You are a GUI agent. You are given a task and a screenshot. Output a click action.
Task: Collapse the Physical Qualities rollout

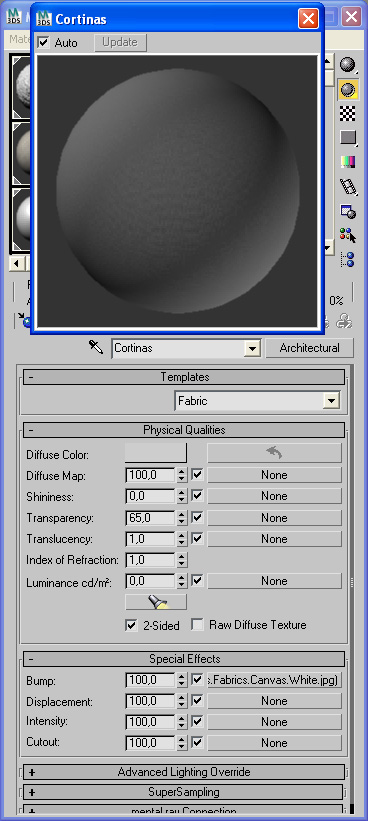coord(184,430)
